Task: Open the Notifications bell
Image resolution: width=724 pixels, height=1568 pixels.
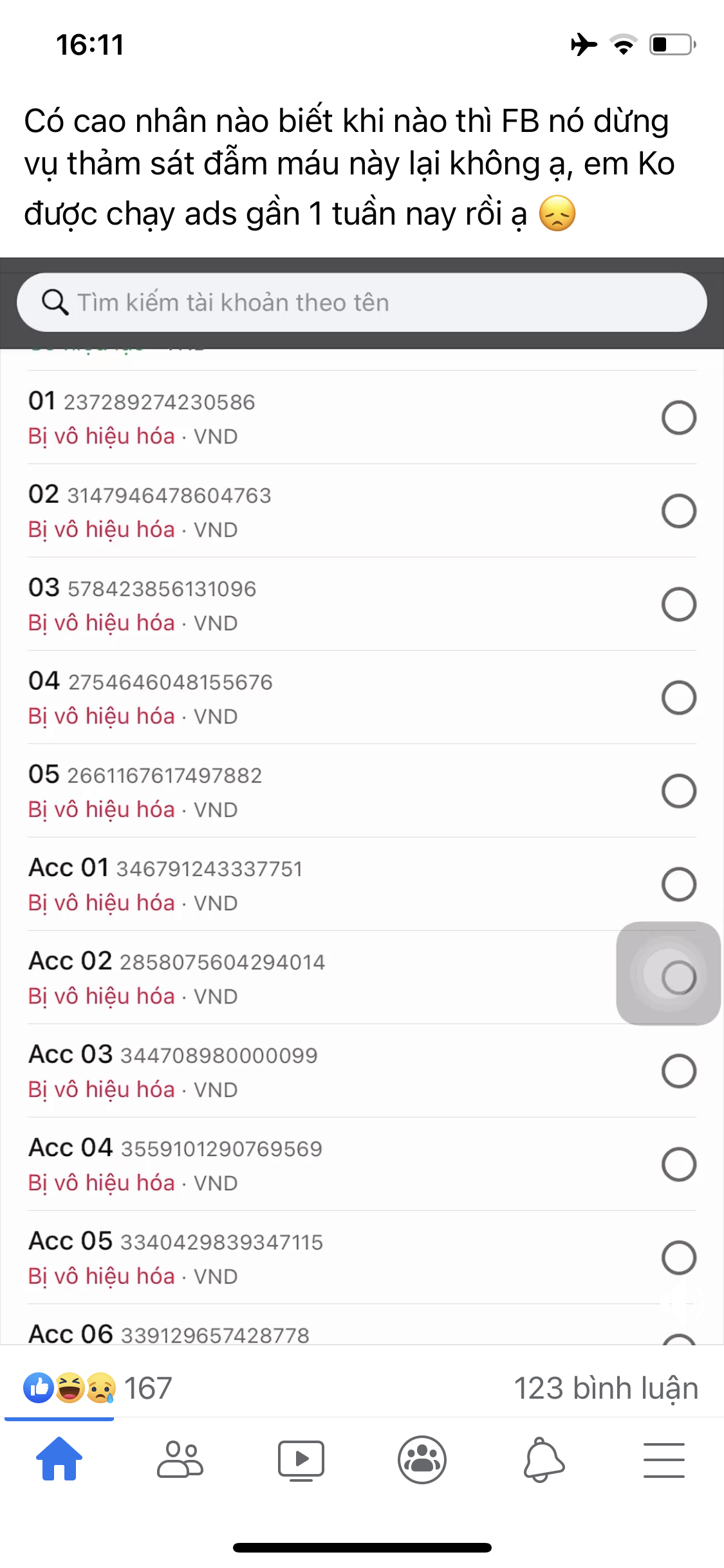Action: (x=543, y=1459)
